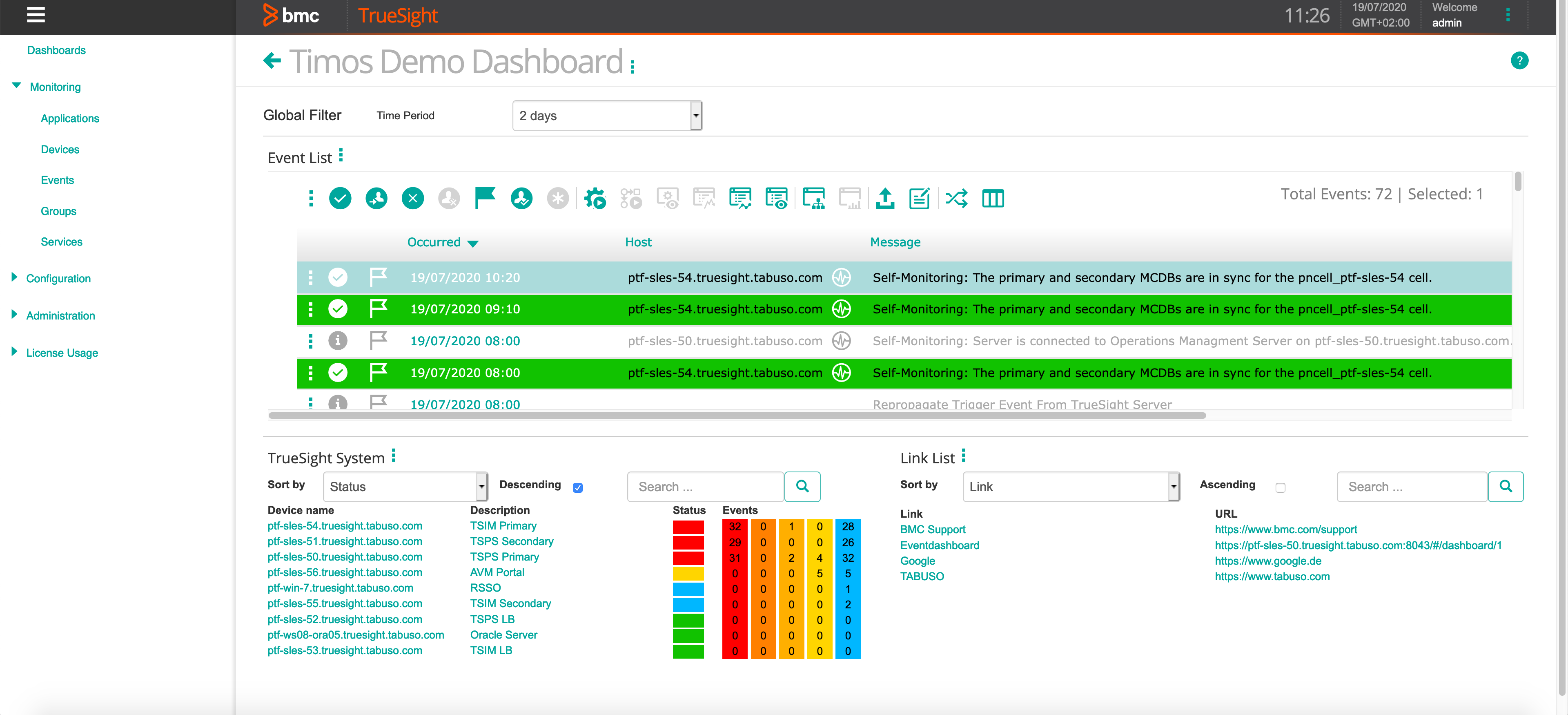Viewport: 1568px width, 715px height.
Task: Click the teal flag toolbar icon
Action: click(485, 198)
